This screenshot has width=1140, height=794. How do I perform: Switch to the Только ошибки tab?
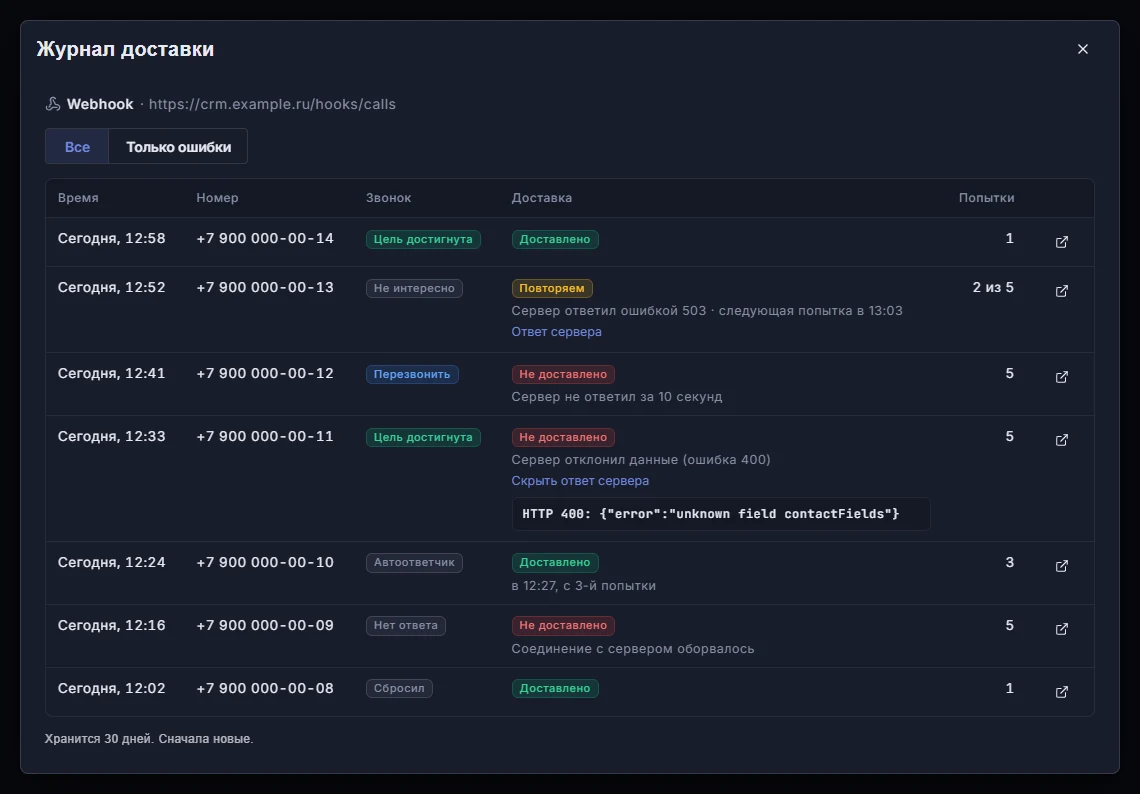point(178,146)
